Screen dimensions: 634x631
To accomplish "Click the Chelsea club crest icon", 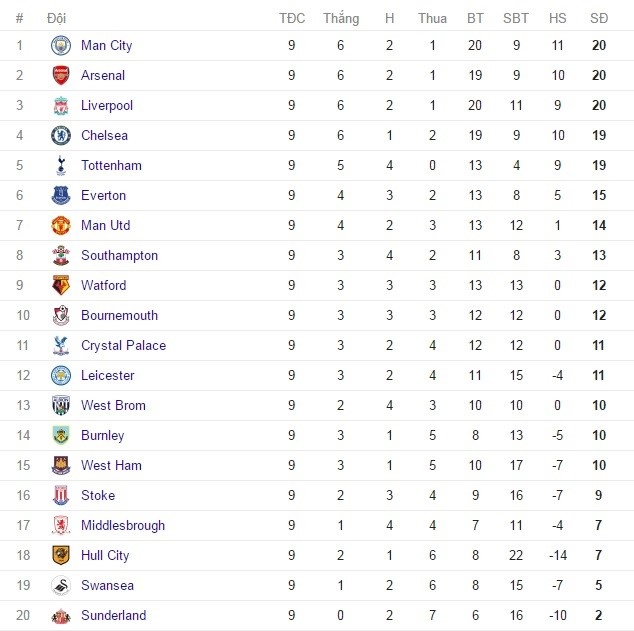I will (61, 136).
